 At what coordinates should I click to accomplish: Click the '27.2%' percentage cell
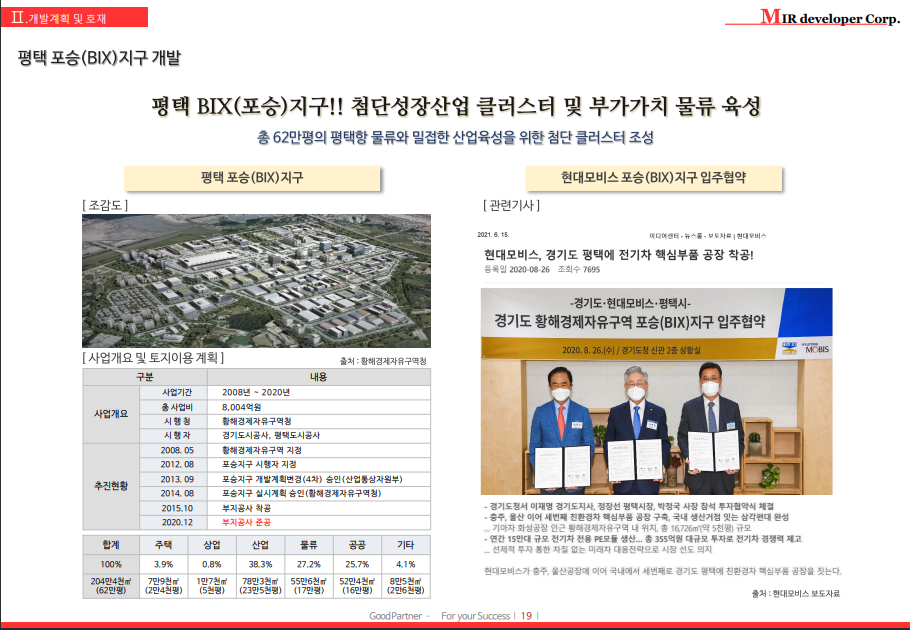tap(309, 564)
